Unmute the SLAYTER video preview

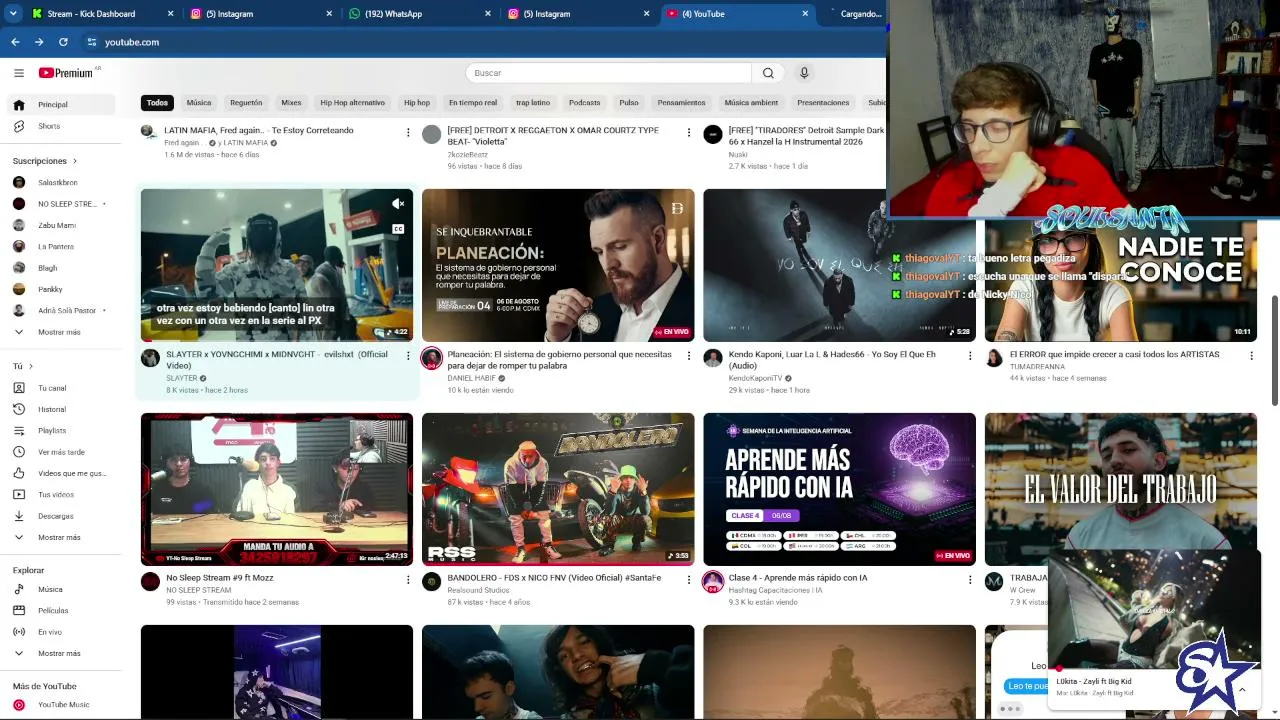pos(398,204)
